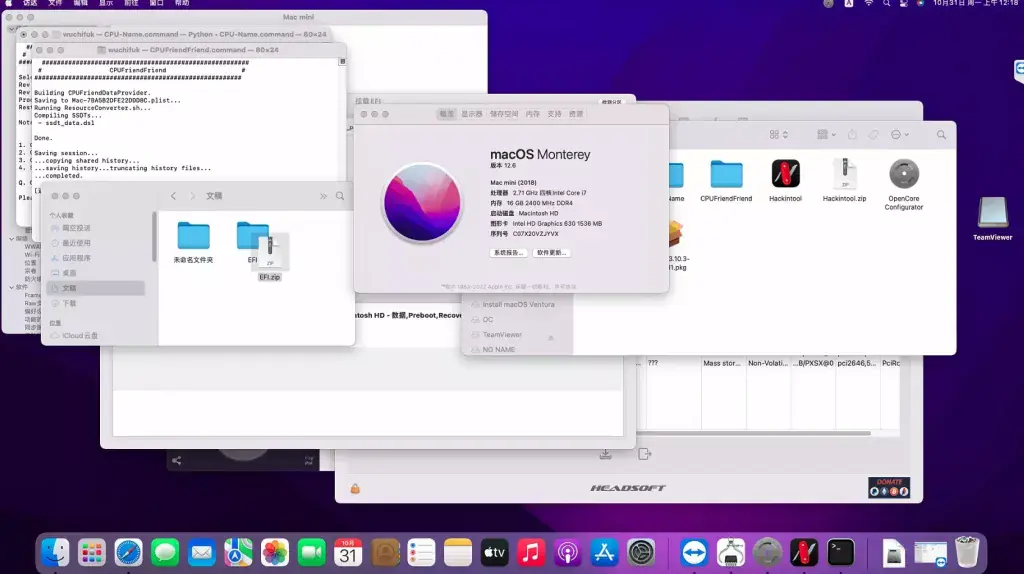Go forward in the 文稿 Finder window
1024x574 pixels.
pyautogui.click(x=192, y=196)
